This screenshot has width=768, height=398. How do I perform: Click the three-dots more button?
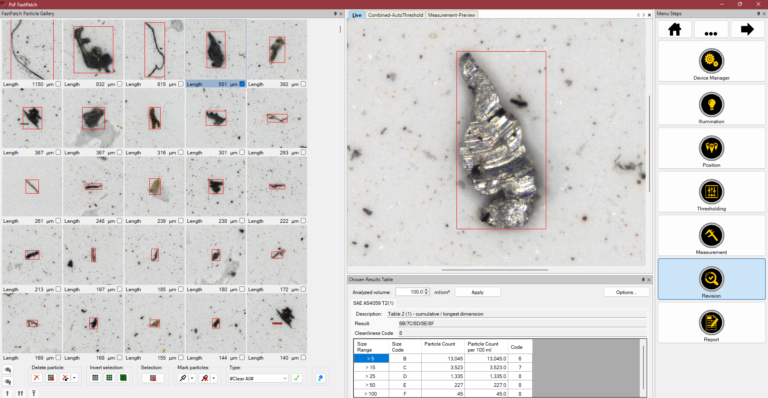pos(711,29)
